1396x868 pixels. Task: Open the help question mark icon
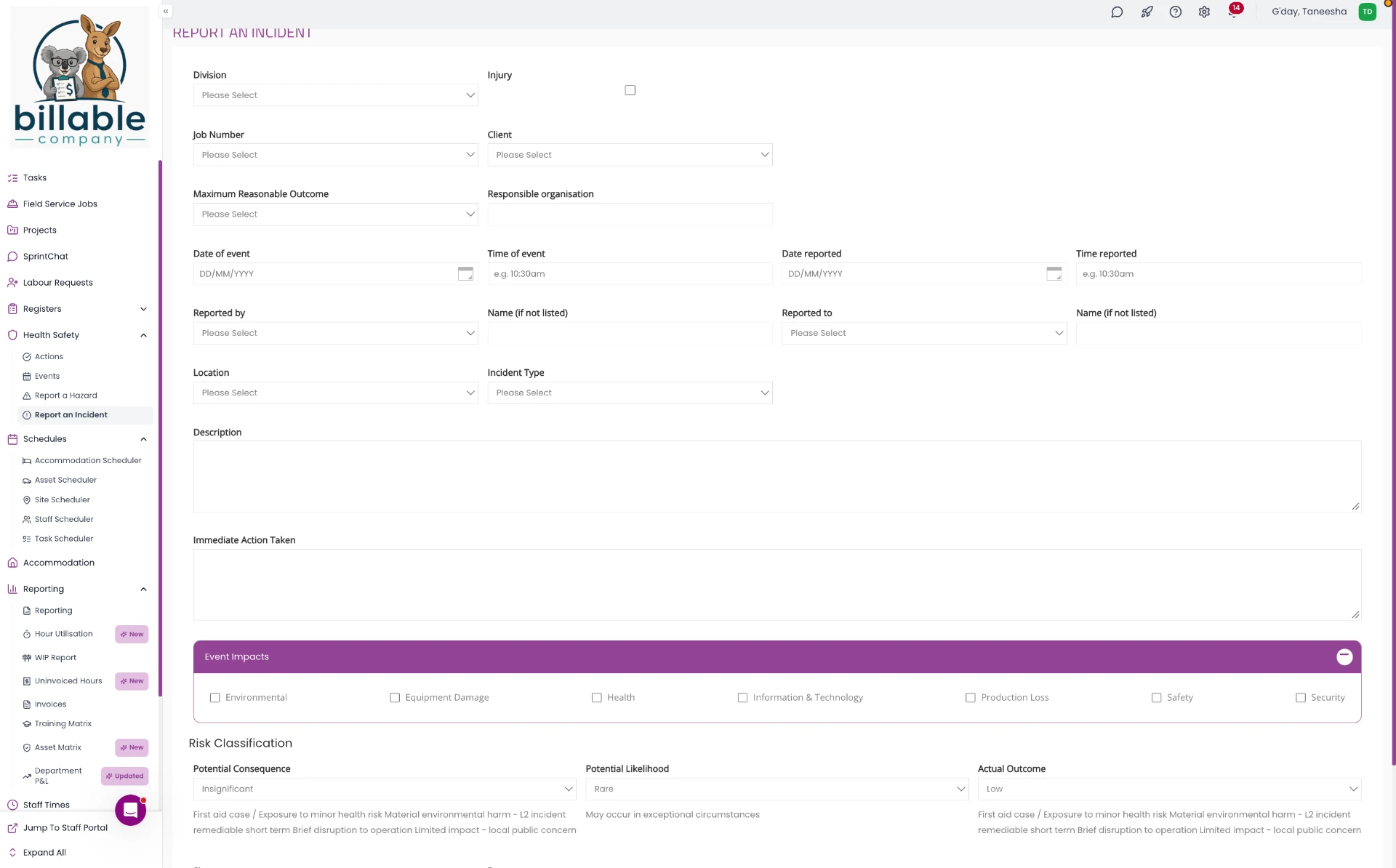[1176, 12]
